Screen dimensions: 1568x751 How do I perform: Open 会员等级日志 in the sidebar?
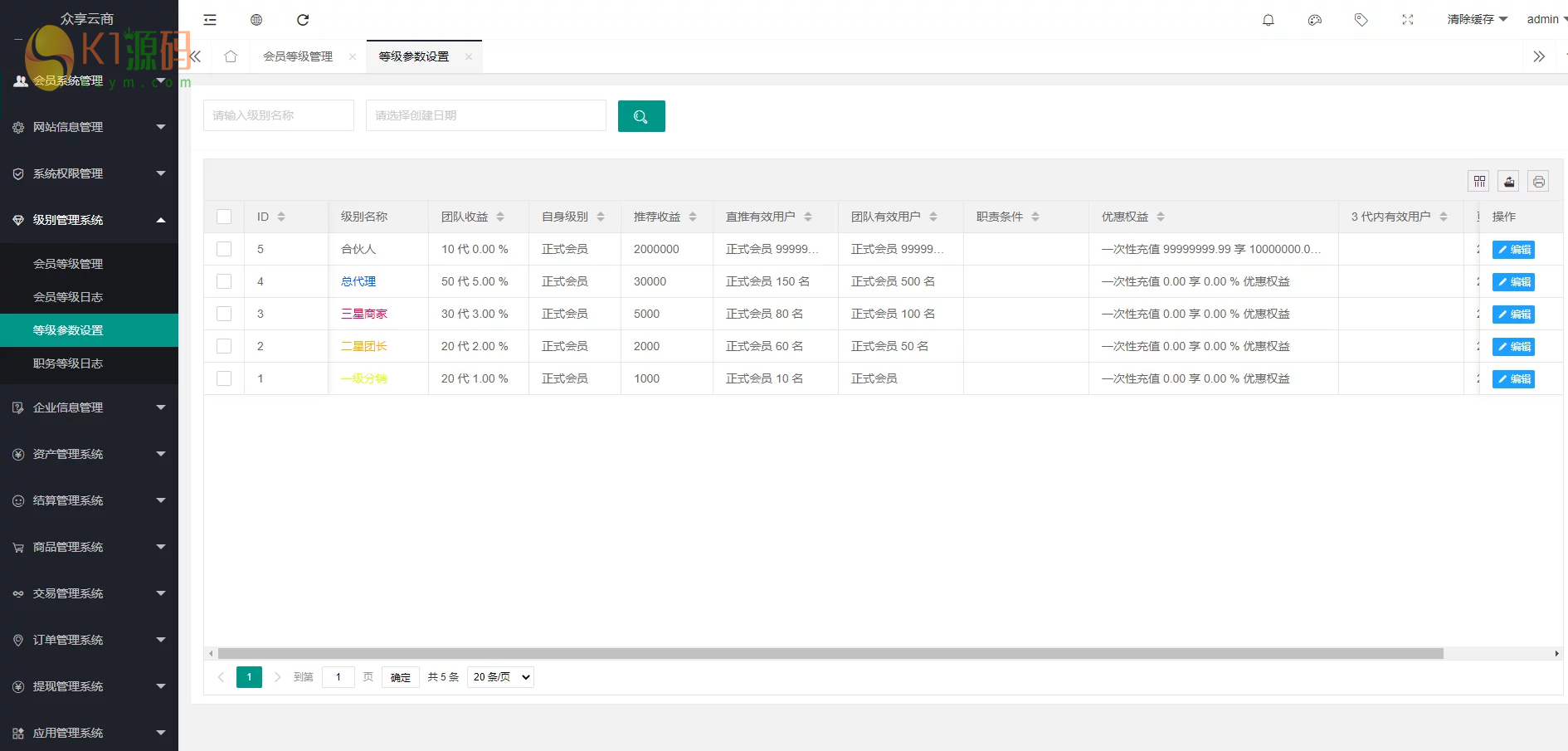point(68,297)
